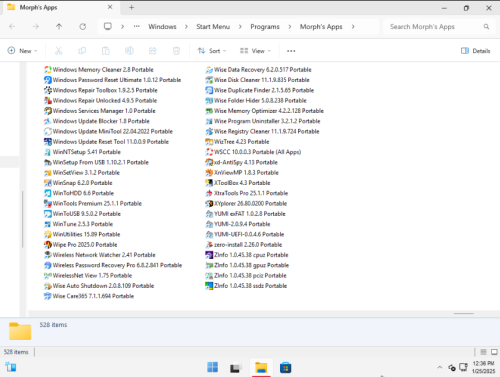Image resolution: width=500 pixels, height=377 pixels.
Task: Open Windows Password Reset Ultimate shortcut icon
Action: point(48,80)
